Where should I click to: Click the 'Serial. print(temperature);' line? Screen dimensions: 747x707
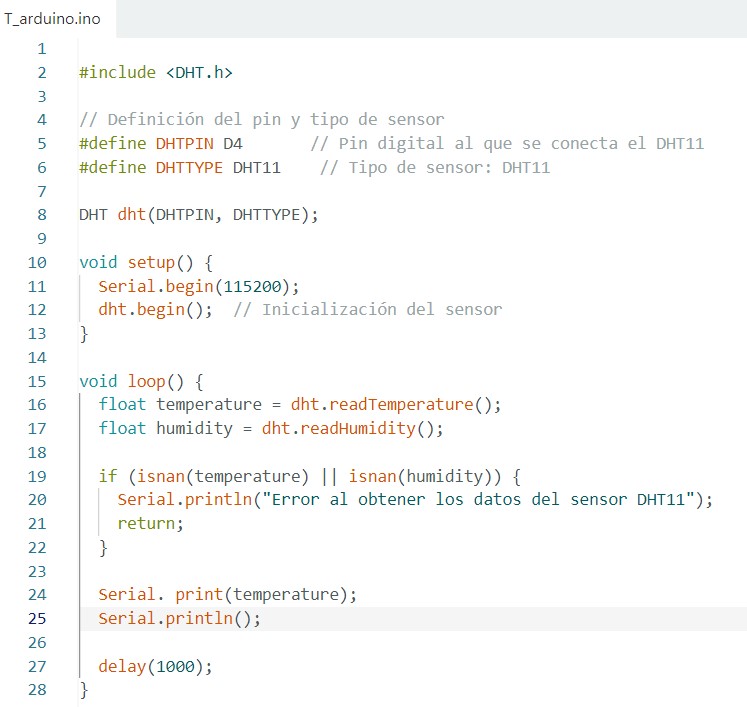[x=227, y=595]
